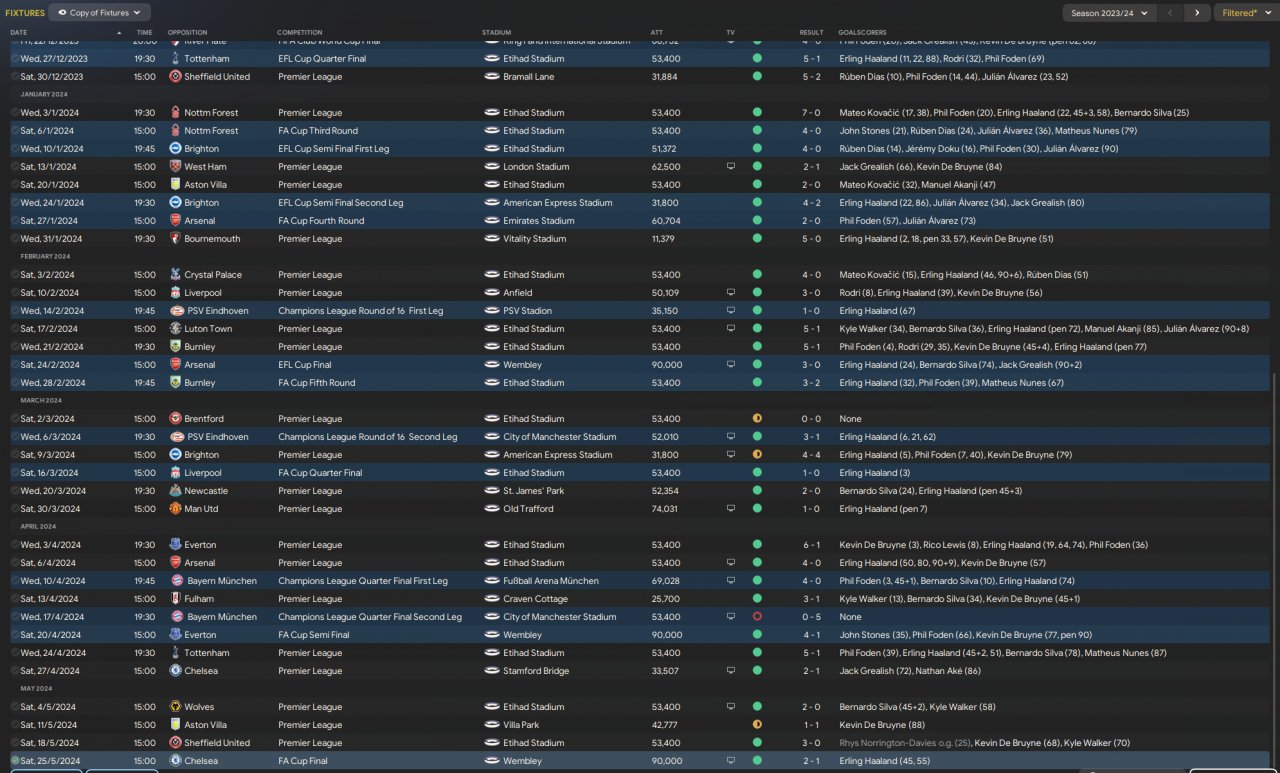The width and height of the screenshot is (1280, 773).
Task: Click Crystal Palace club badge
Action: point(176,275)
